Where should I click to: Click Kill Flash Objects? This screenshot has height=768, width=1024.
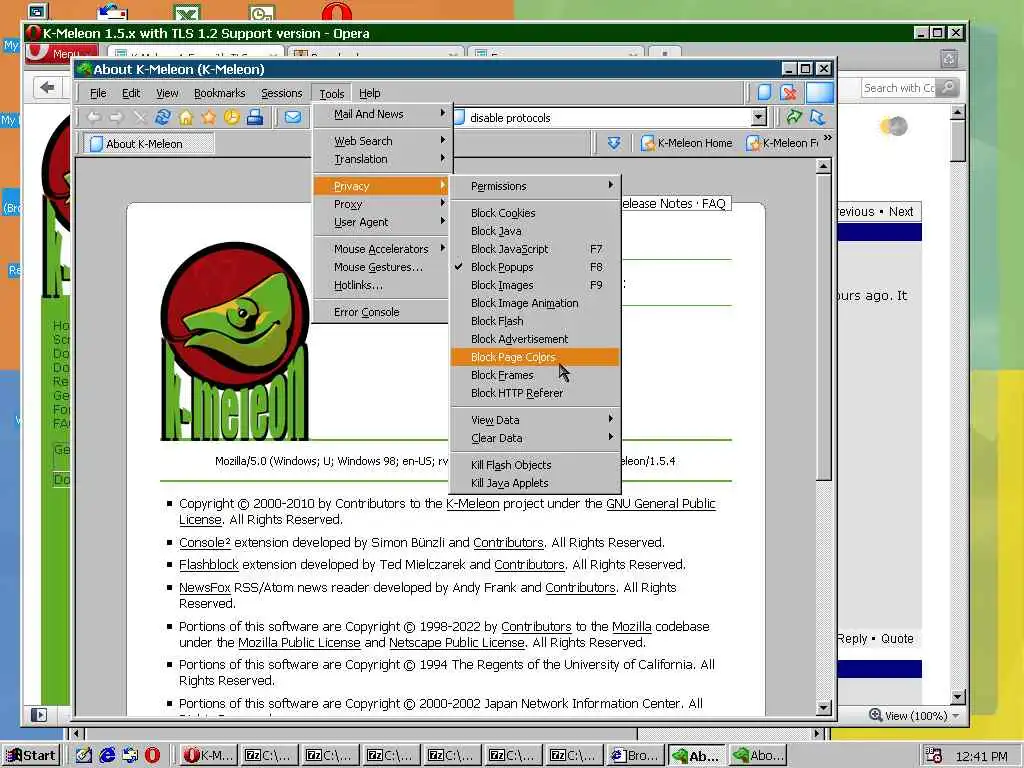535,465
